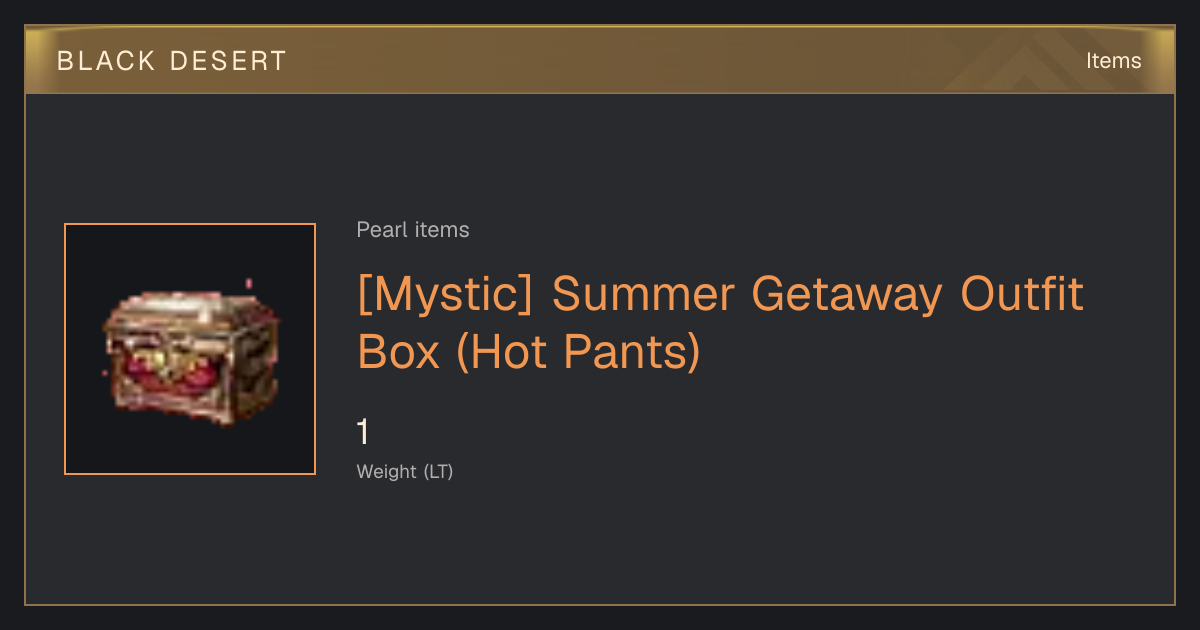Screen dimensions: 1200x630
Task: Click the gold header banner background
Action: [600, 61]
